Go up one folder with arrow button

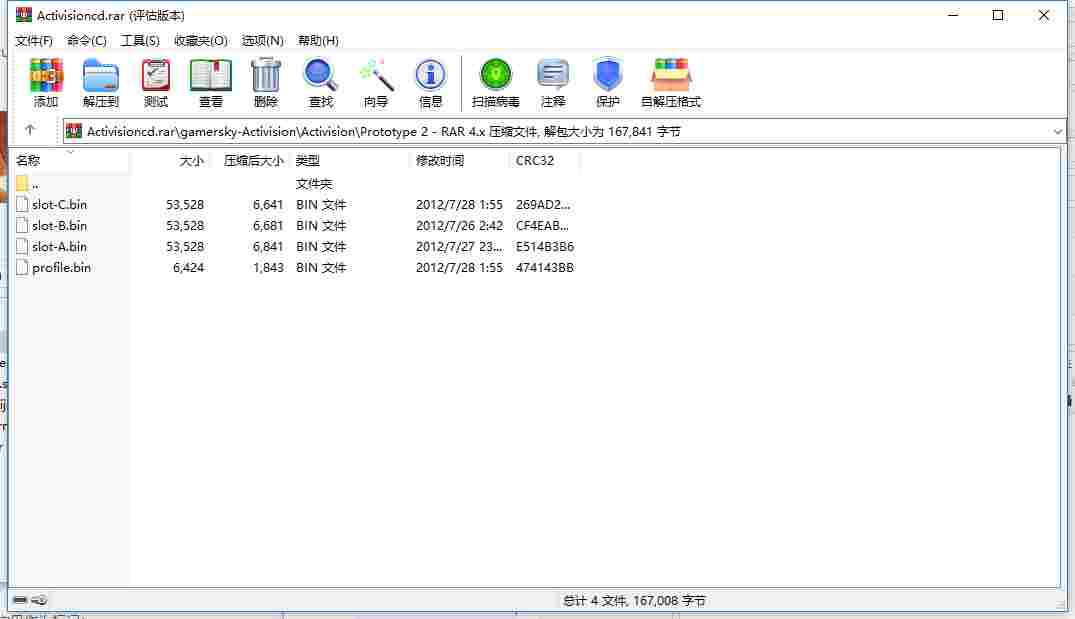pyautogui.click(x=29, y=130)
